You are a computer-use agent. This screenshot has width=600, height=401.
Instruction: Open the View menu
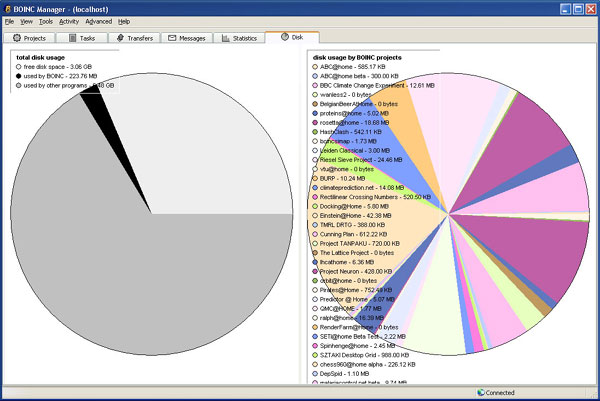[x=26, y=22]
